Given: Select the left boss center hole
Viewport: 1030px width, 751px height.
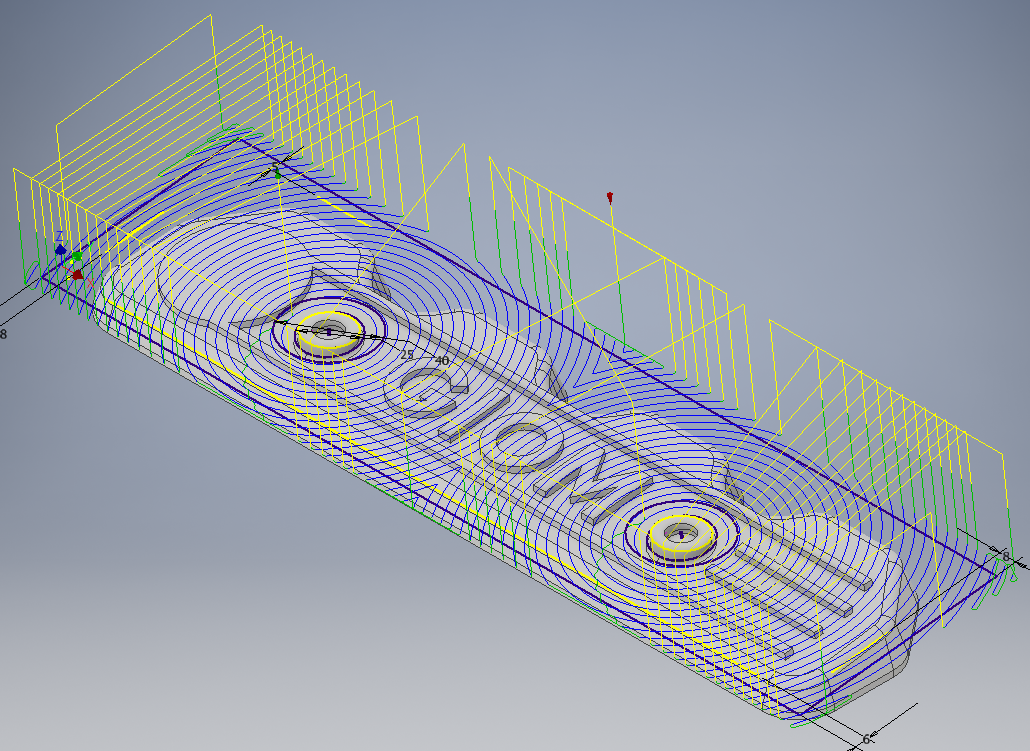Looking at the screenshot, I should click(x=329, y=329).
